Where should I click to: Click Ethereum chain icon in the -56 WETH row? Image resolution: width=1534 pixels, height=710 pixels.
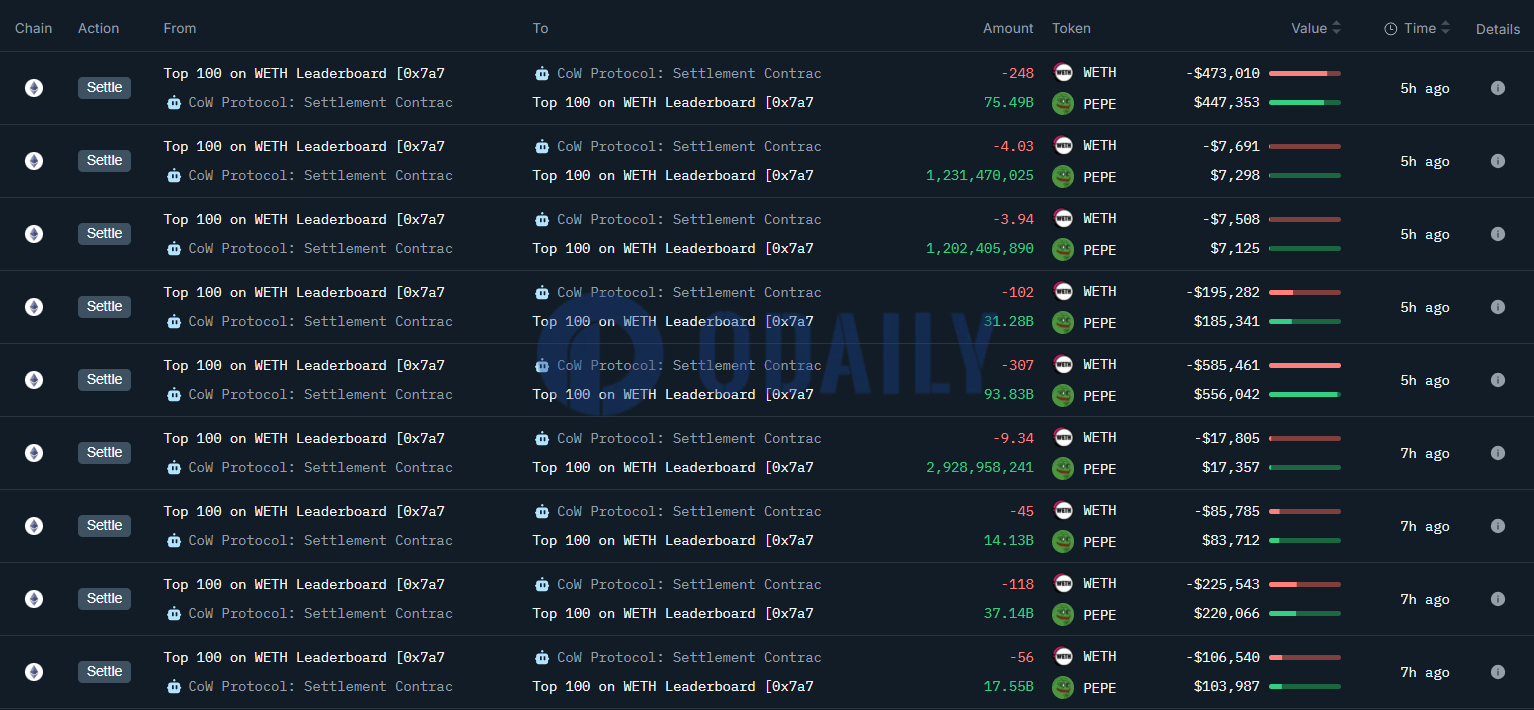[x=34, y=672]
